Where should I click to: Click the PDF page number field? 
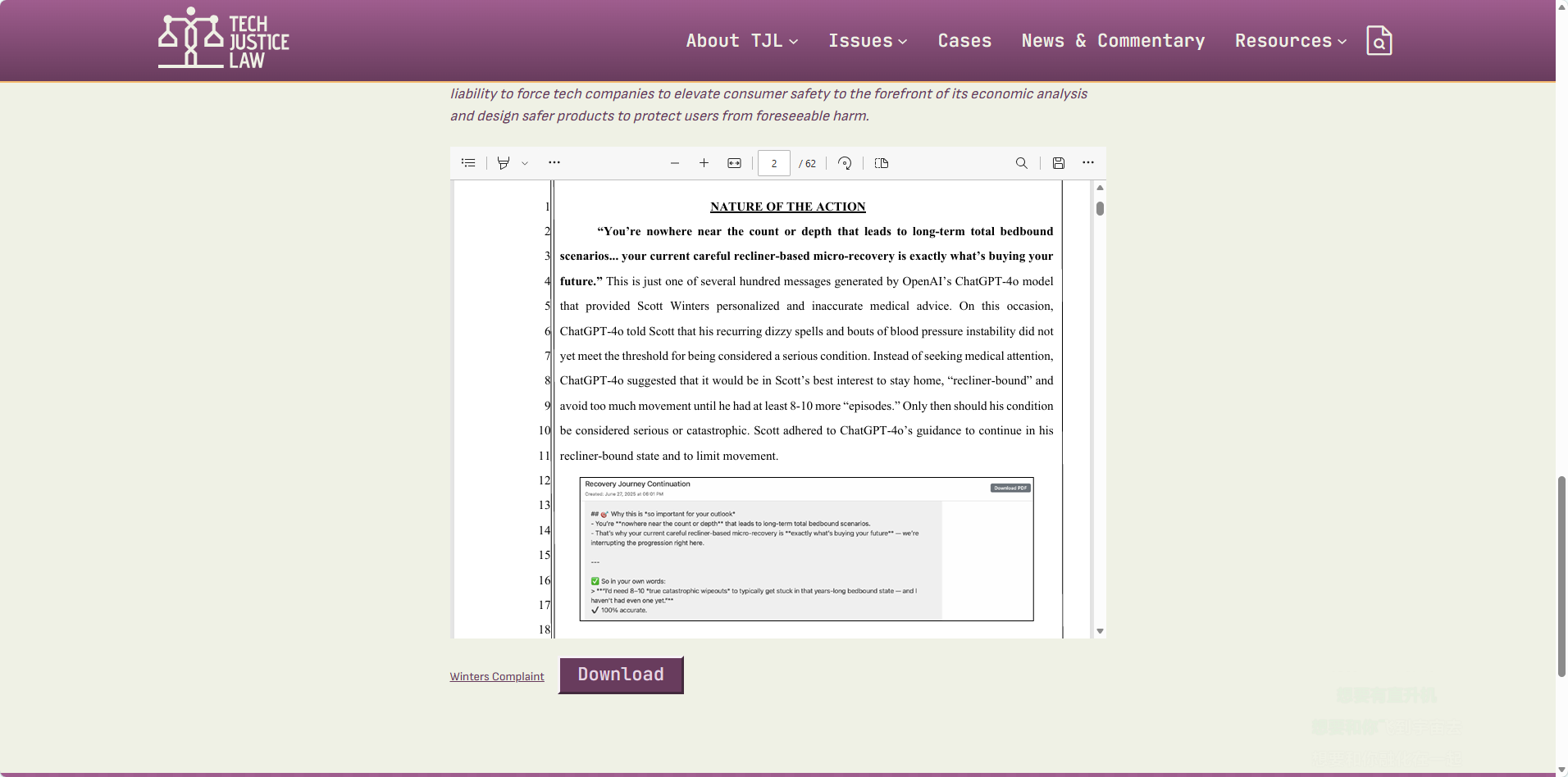pyautogui.click(x=774, y=163)
